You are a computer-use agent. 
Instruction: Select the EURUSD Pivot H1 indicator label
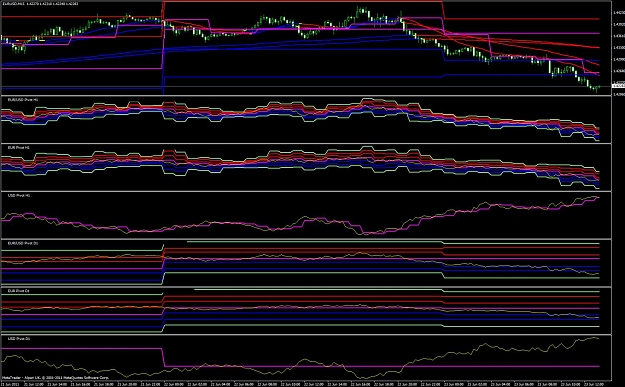(23, 99)
